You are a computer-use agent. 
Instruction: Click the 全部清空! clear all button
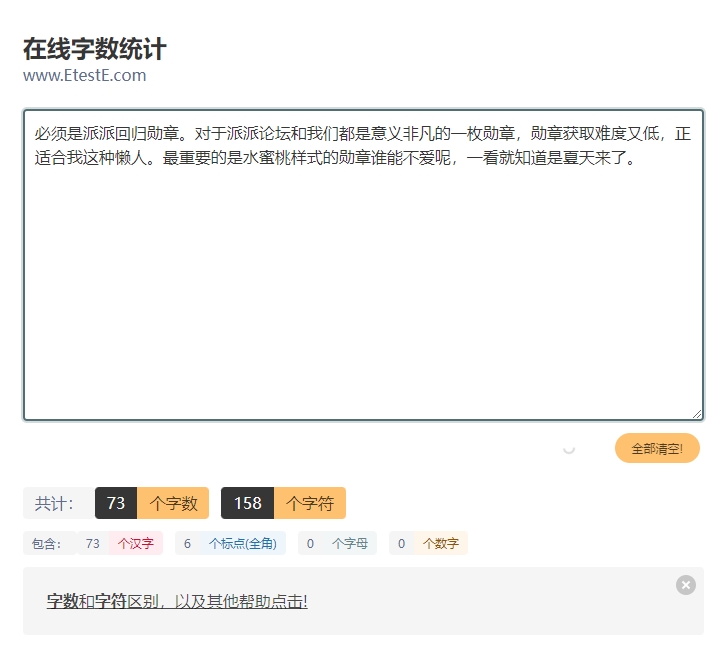click(657, 448)
